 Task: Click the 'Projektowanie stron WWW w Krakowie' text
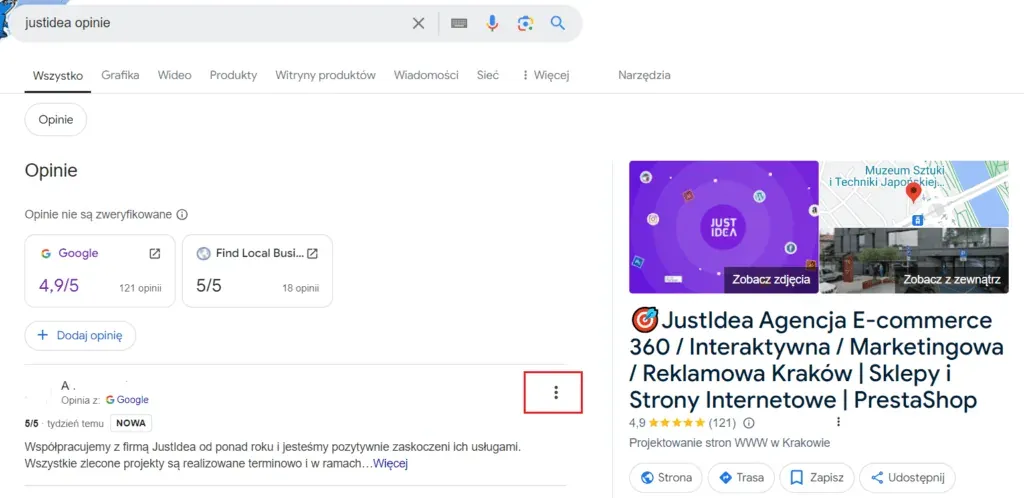click(729, 443)
